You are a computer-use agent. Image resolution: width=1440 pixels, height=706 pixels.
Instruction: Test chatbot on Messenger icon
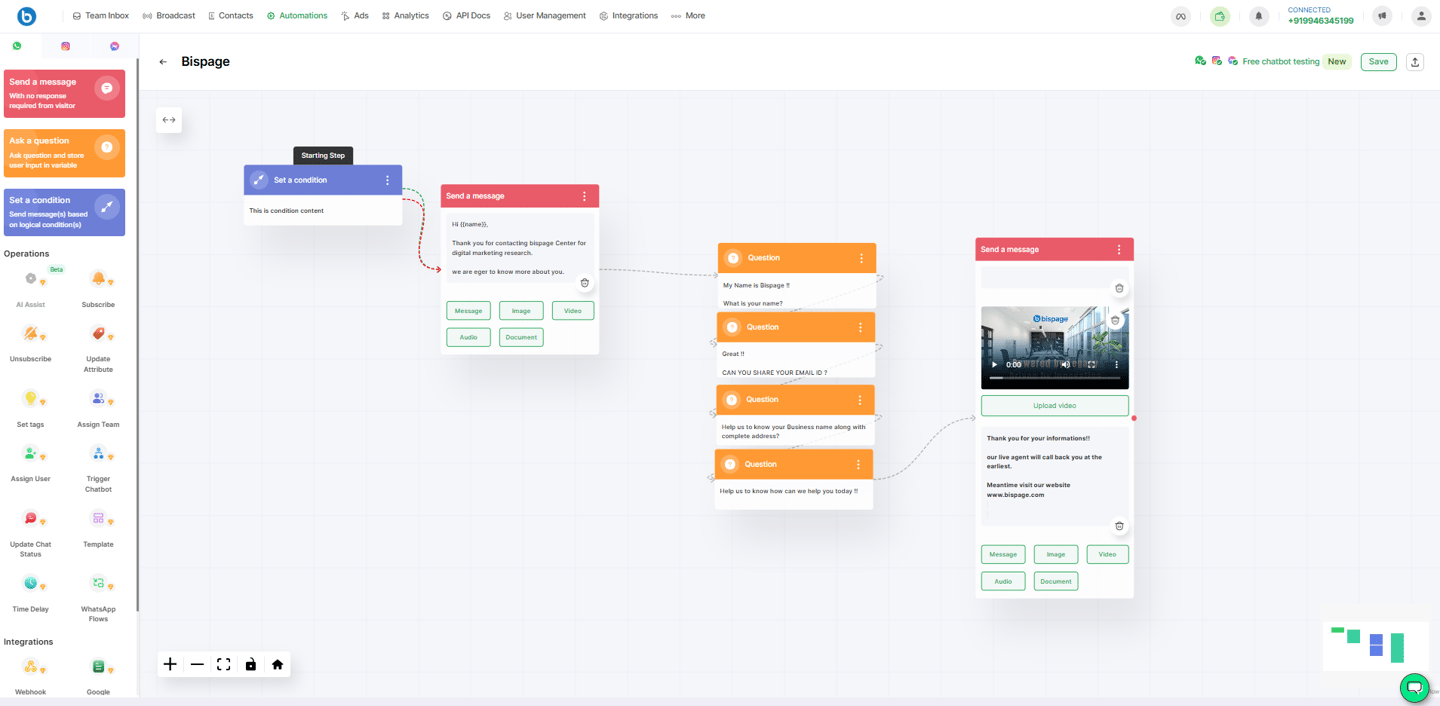click(x=1232, y=61)
